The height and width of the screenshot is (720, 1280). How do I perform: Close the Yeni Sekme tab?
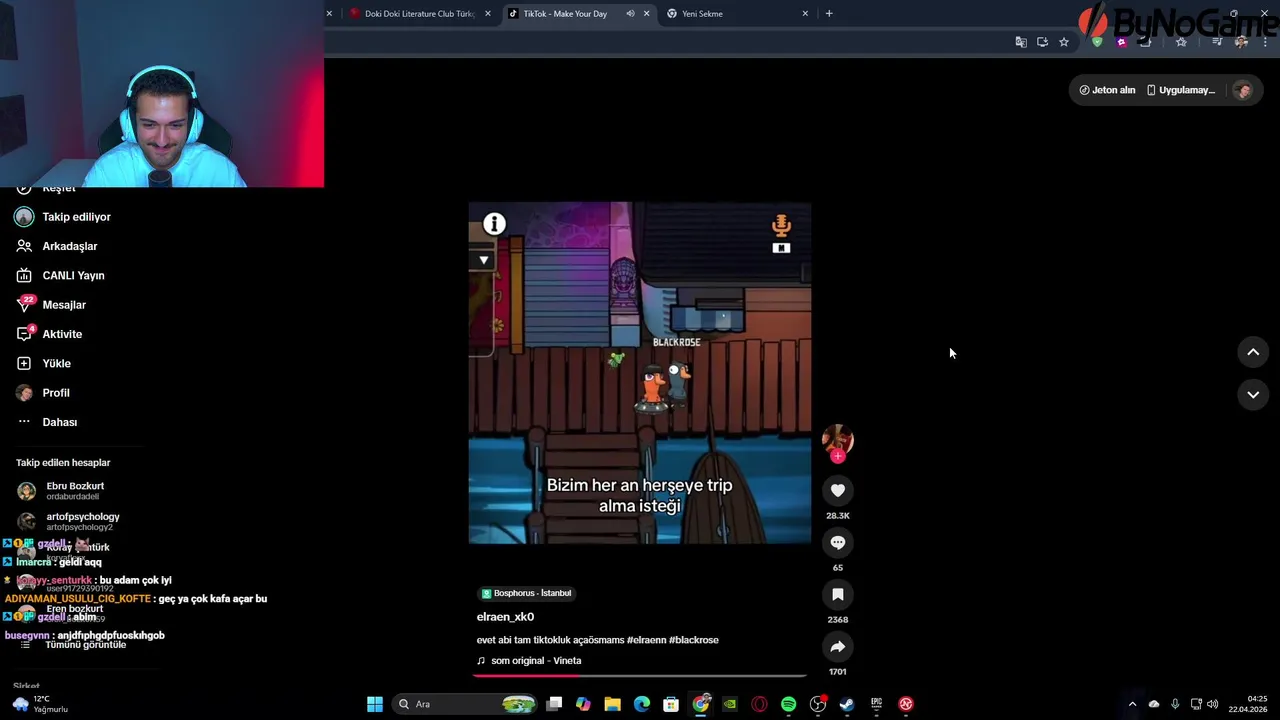[805, 14]
